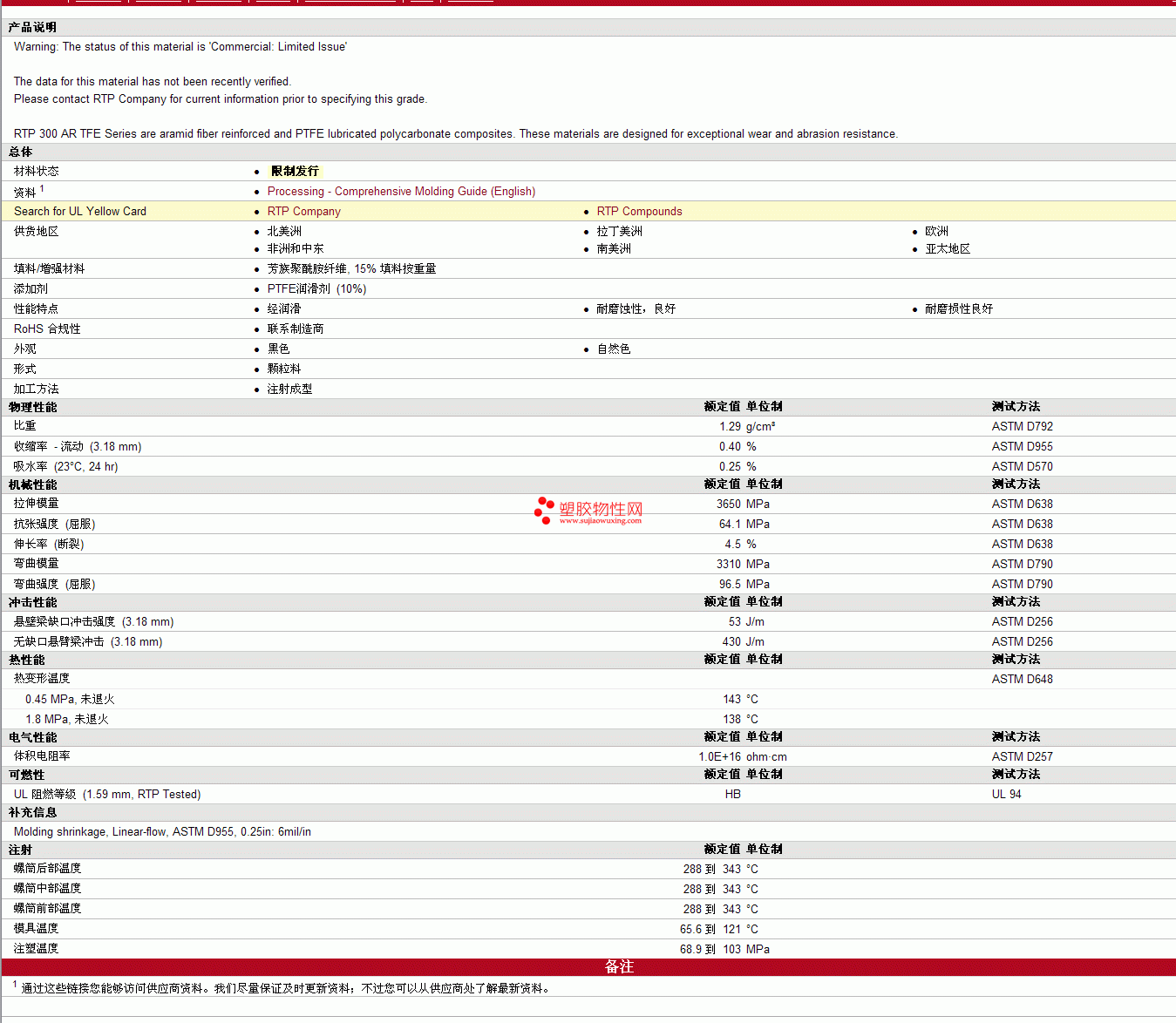Click the notched Izod value 53
The image size is (1176, 1023).
coord(735,621)
